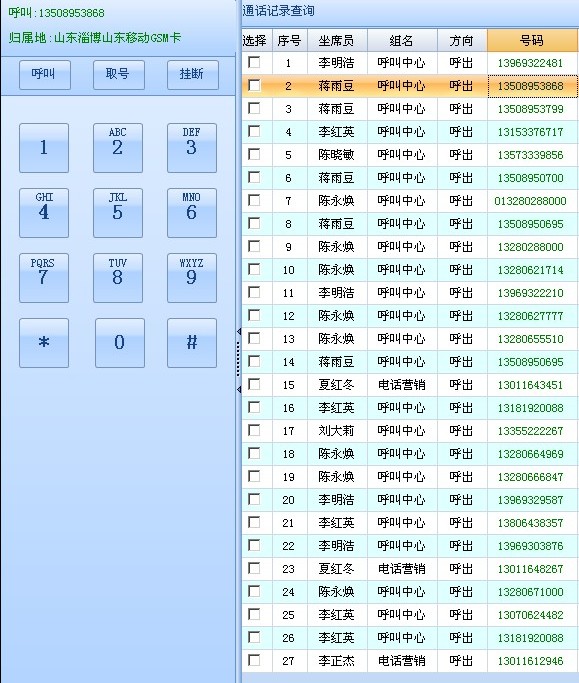Tick the checkbox for record 15 夏红冬

254,384
